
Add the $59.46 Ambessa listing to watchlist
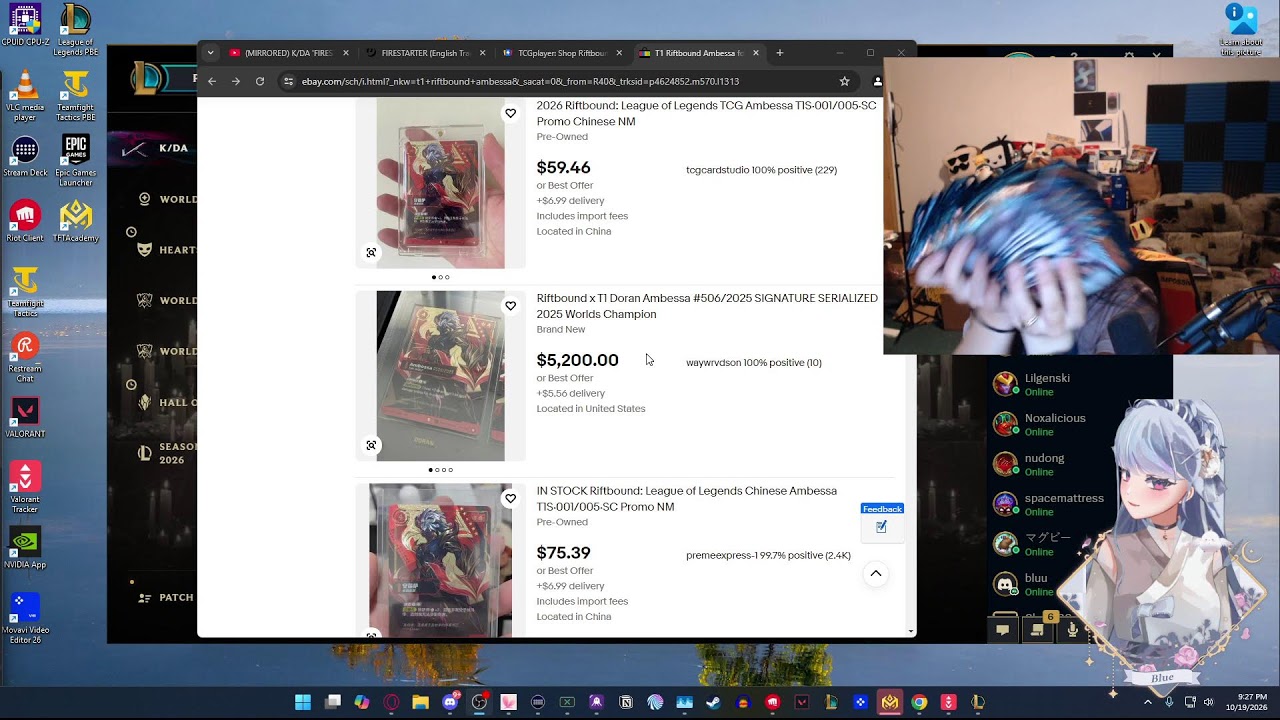tap(510, 113)
